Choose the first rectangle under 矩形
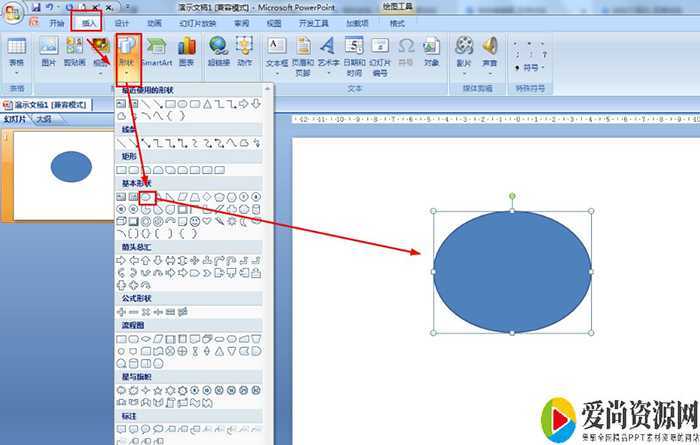Screen dimensions: 700x445 point(121,170)
